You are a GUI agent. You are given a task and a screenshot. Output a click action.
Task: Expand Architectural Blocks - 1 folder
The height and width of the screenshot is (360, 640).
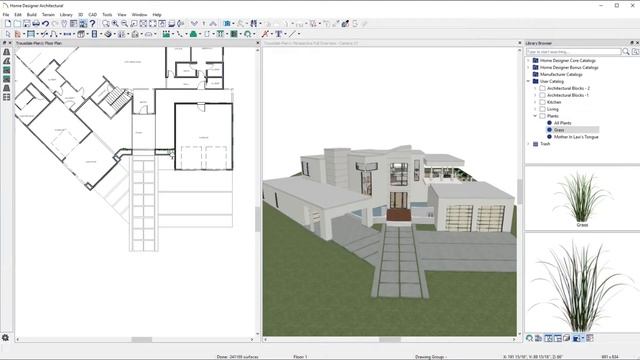click(x=536, y=95)
